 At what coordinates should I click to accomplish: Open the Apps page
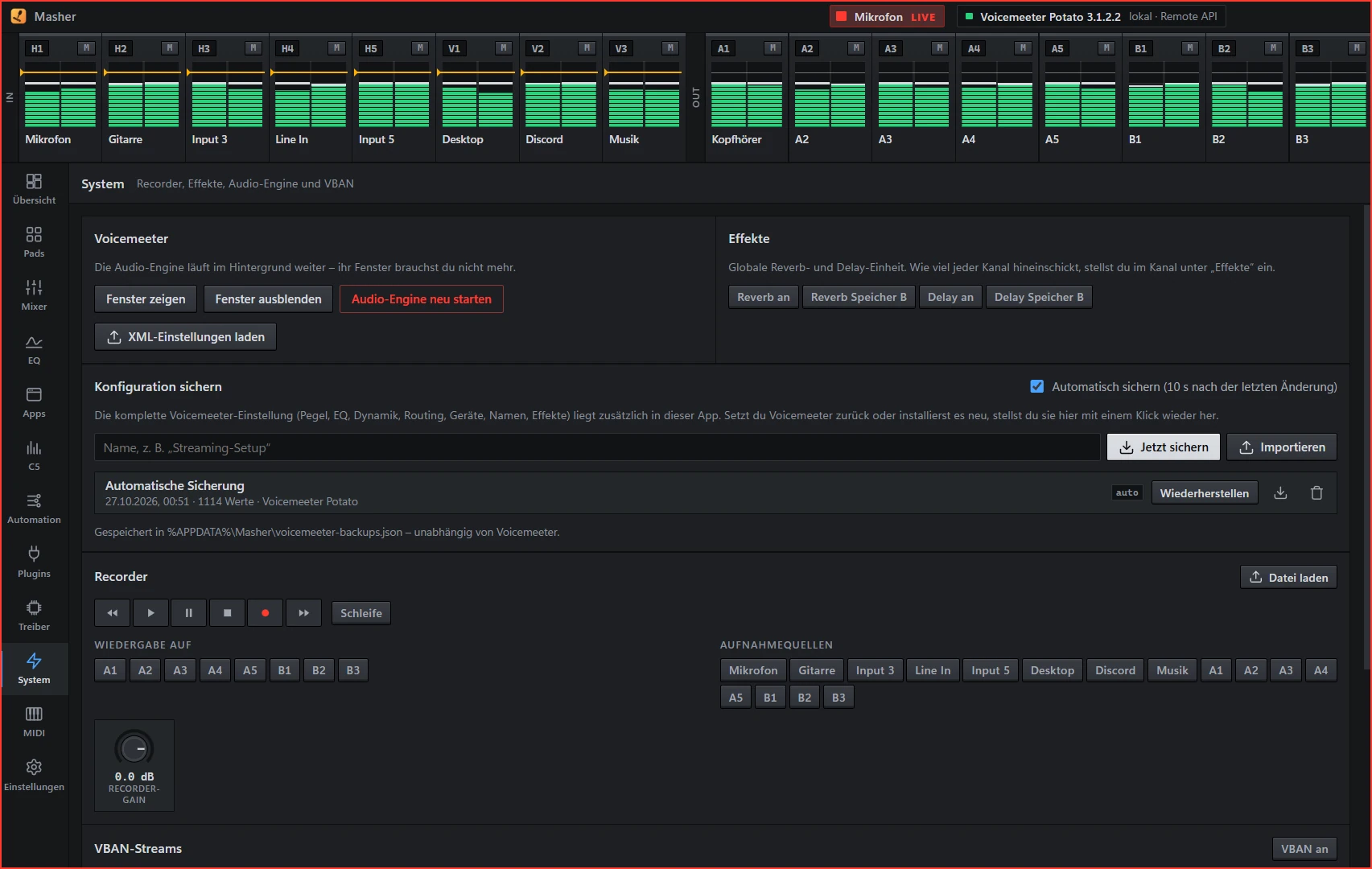pyautogui.click(x=34, y=402)
